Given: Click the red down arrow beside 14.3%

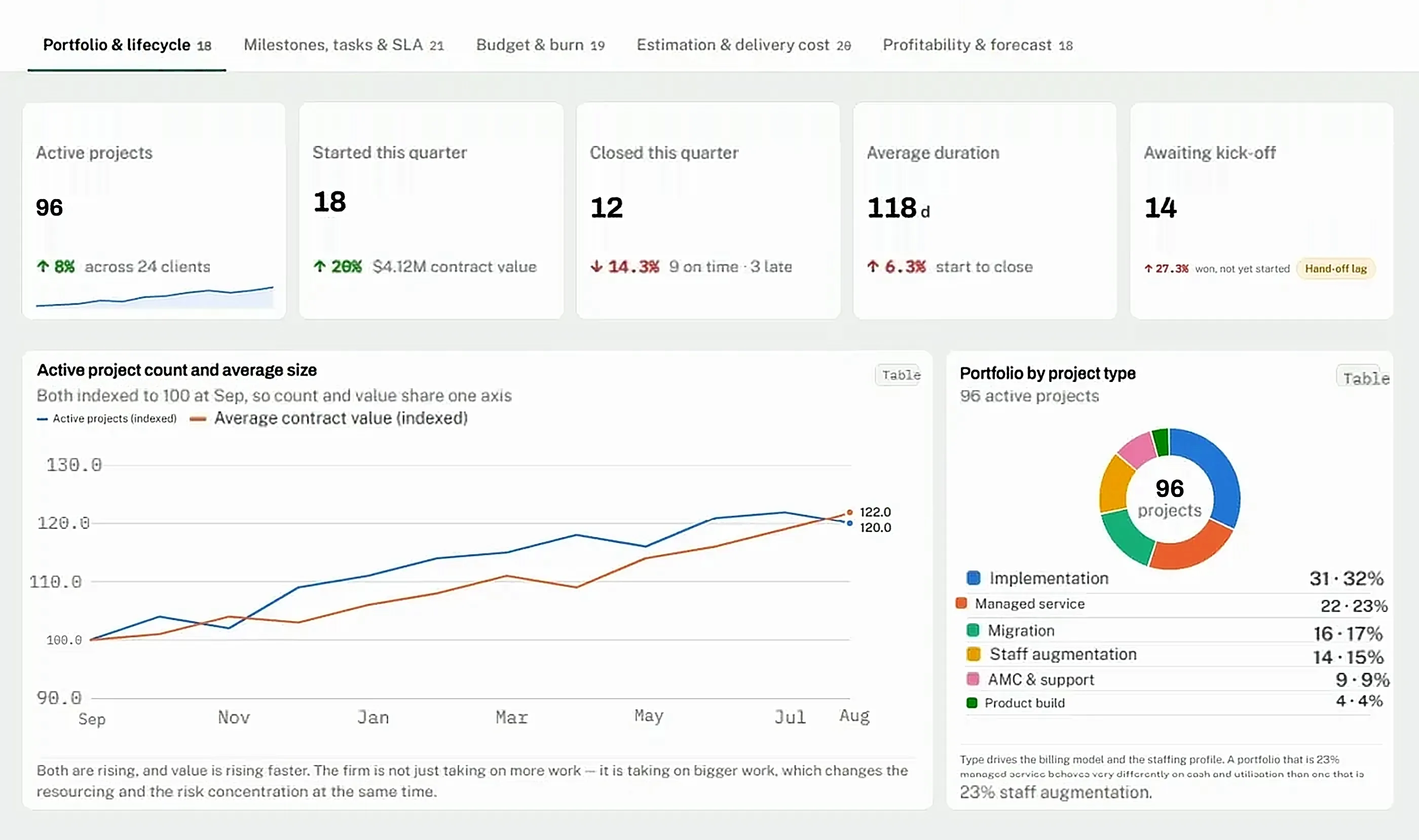Looking at the screenshot, I should [596, 266].
